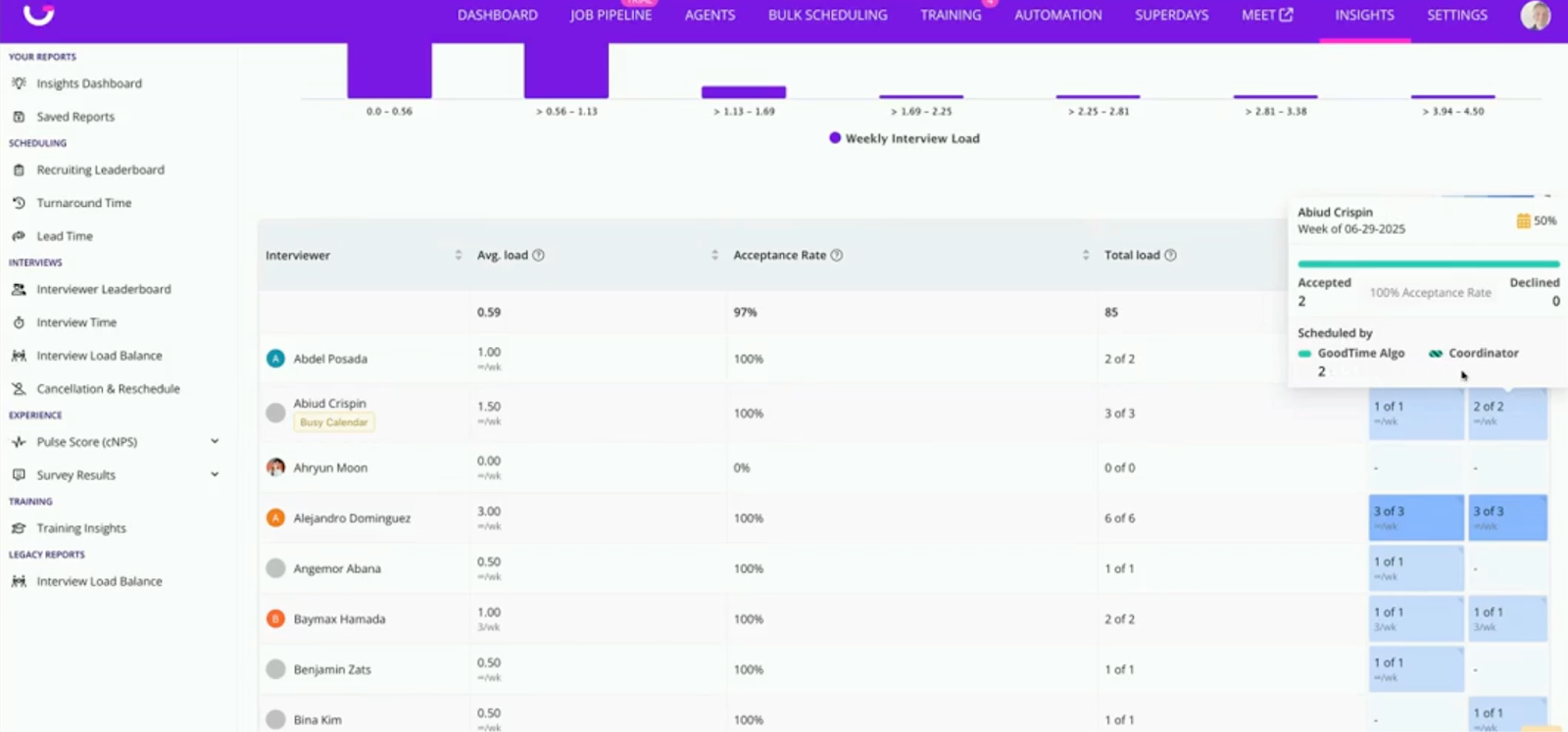Open the Job Pipeline tab

point(611,16)
